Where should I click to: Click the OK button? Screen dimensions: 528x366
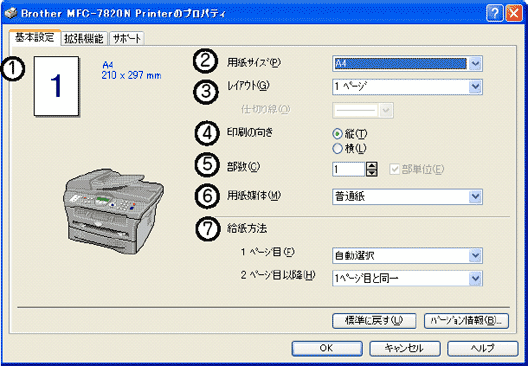point(327,348)
